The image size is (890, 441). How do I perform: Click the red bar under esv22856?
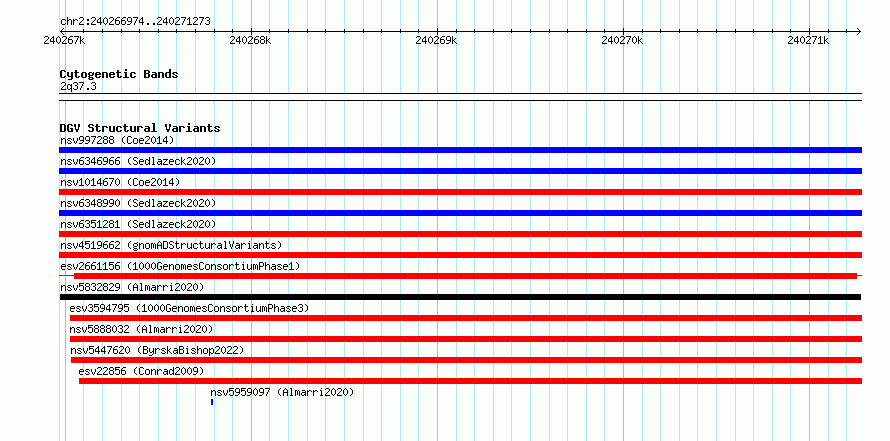pyautogui.click(x=470, y=381)
